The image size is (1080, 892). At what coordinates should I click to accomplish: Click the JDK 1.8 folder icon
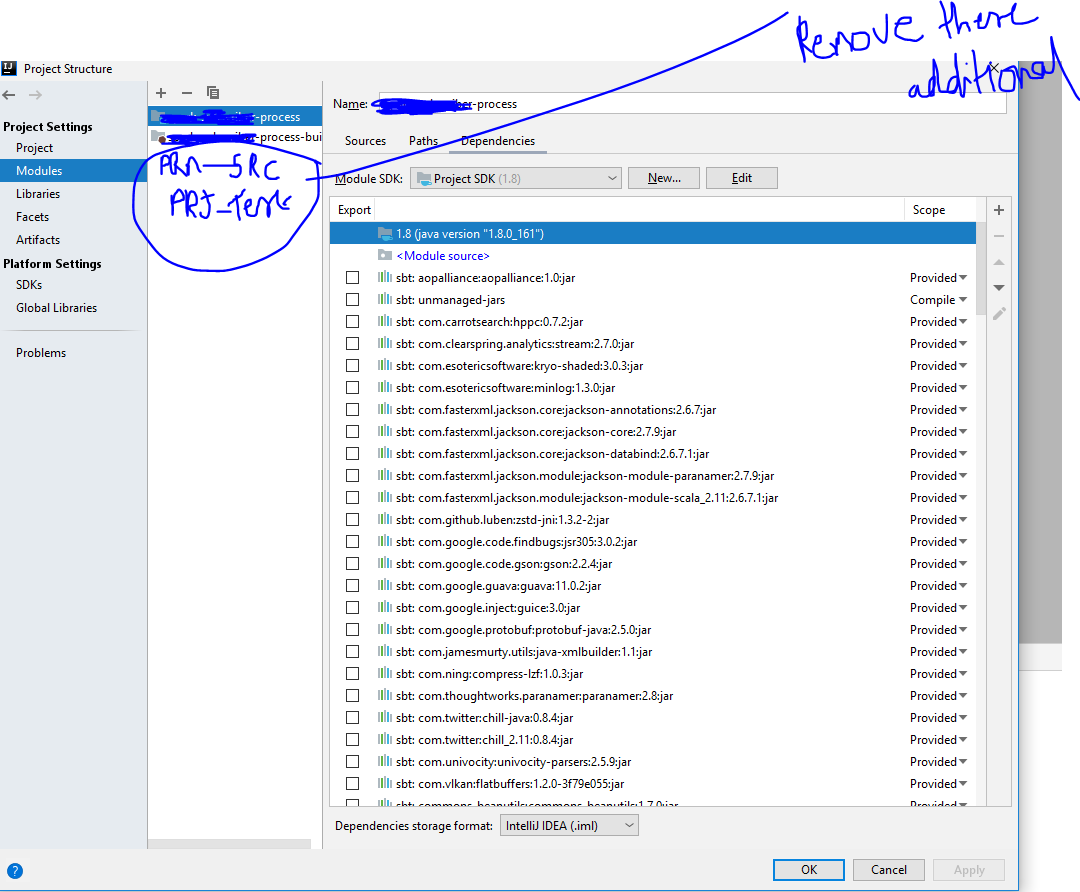384,234
